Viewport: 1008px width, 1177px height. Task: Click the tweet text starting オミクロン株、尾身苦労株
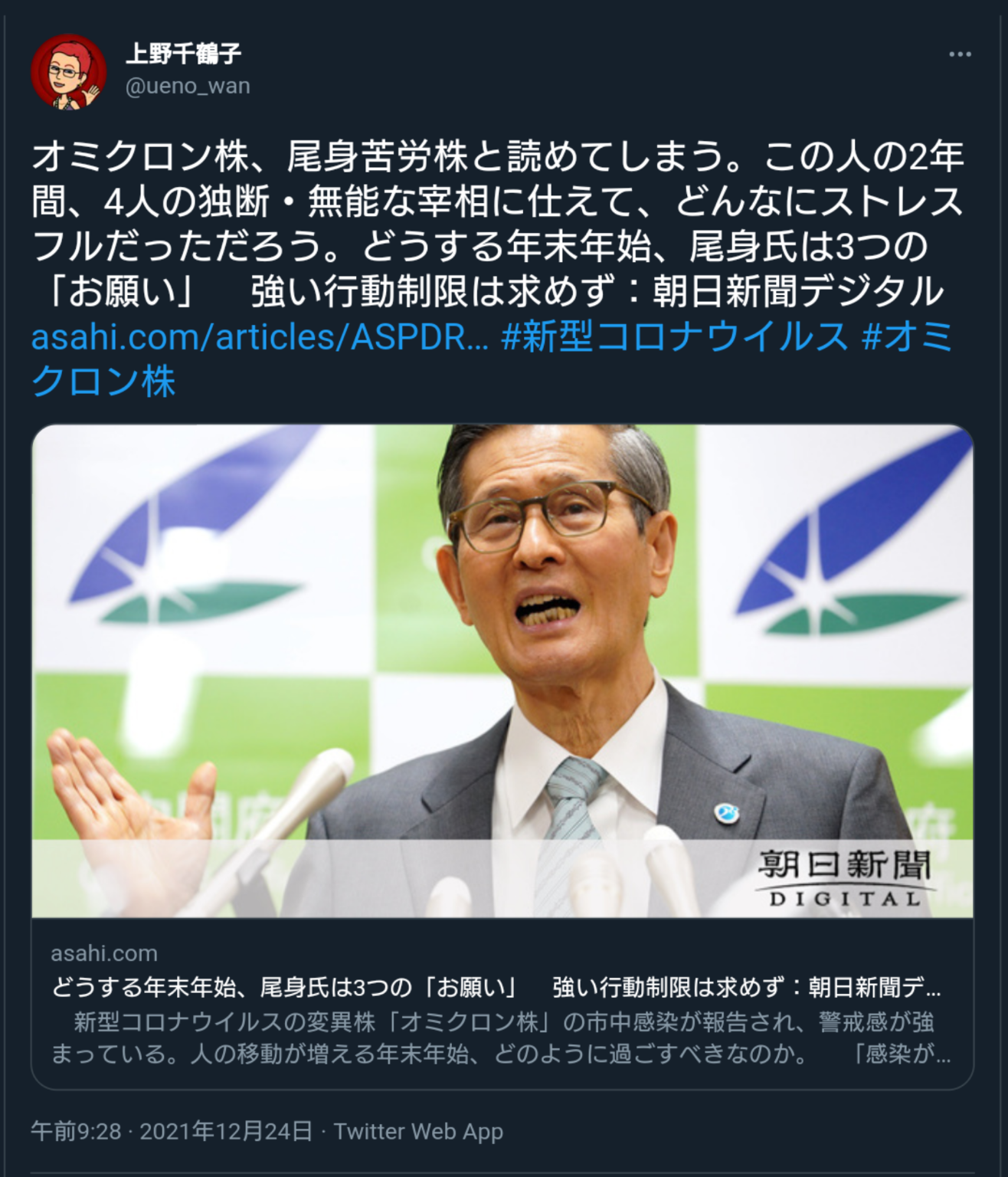click(x=497, y=224)
